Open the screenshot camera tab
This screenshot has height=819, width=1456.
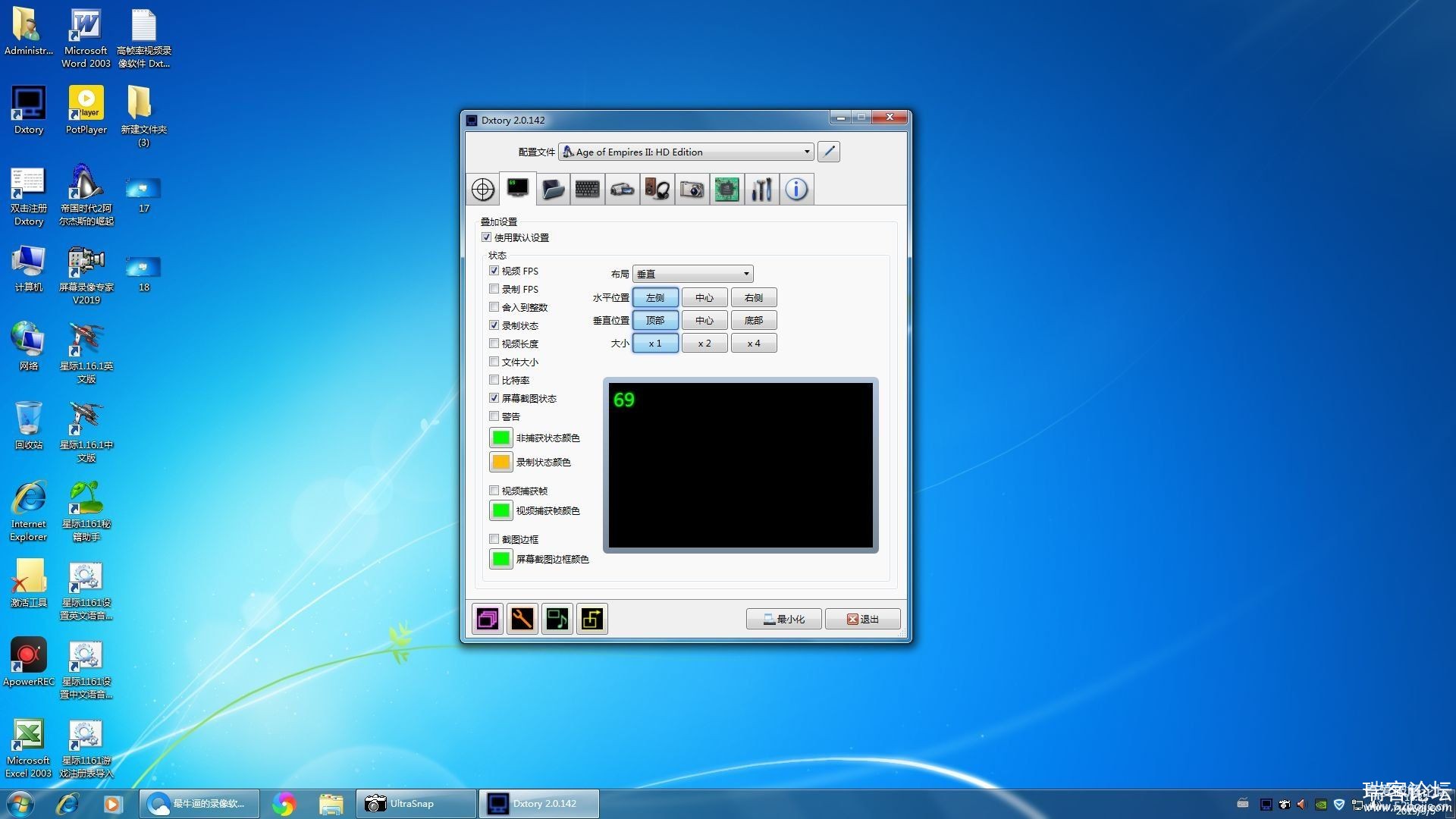(692, 189)
